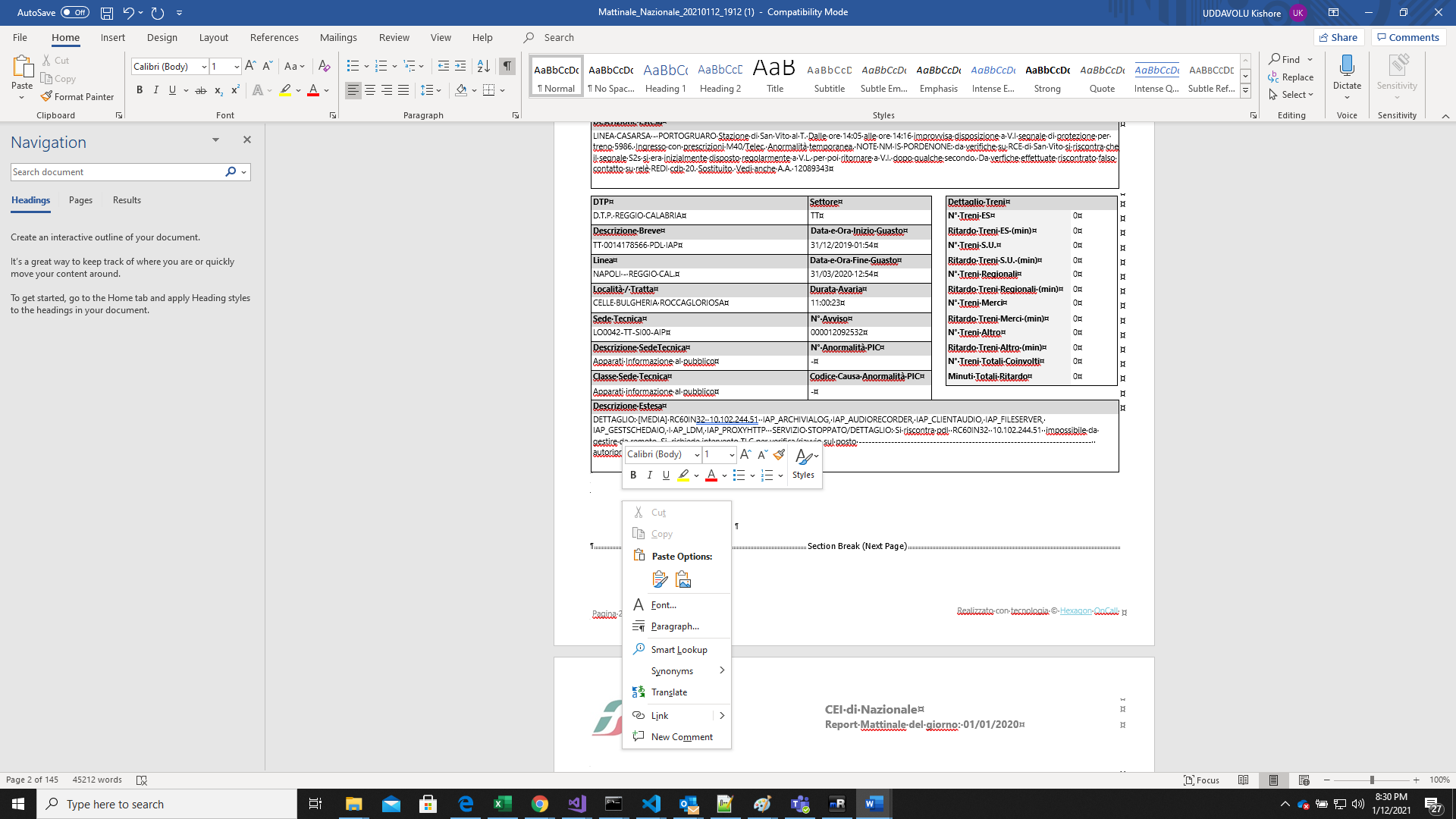Toggle Bold in the ribbon Font group
This screenshot has height=819, width=1456.
tap(140, 90)
